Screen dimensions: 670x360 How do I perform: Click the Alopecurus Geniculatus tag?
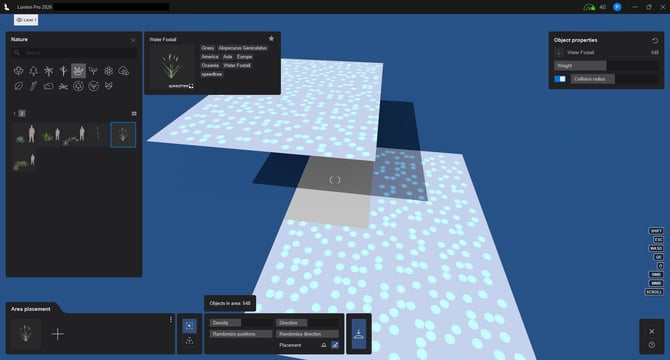click(x=243, y=48)
